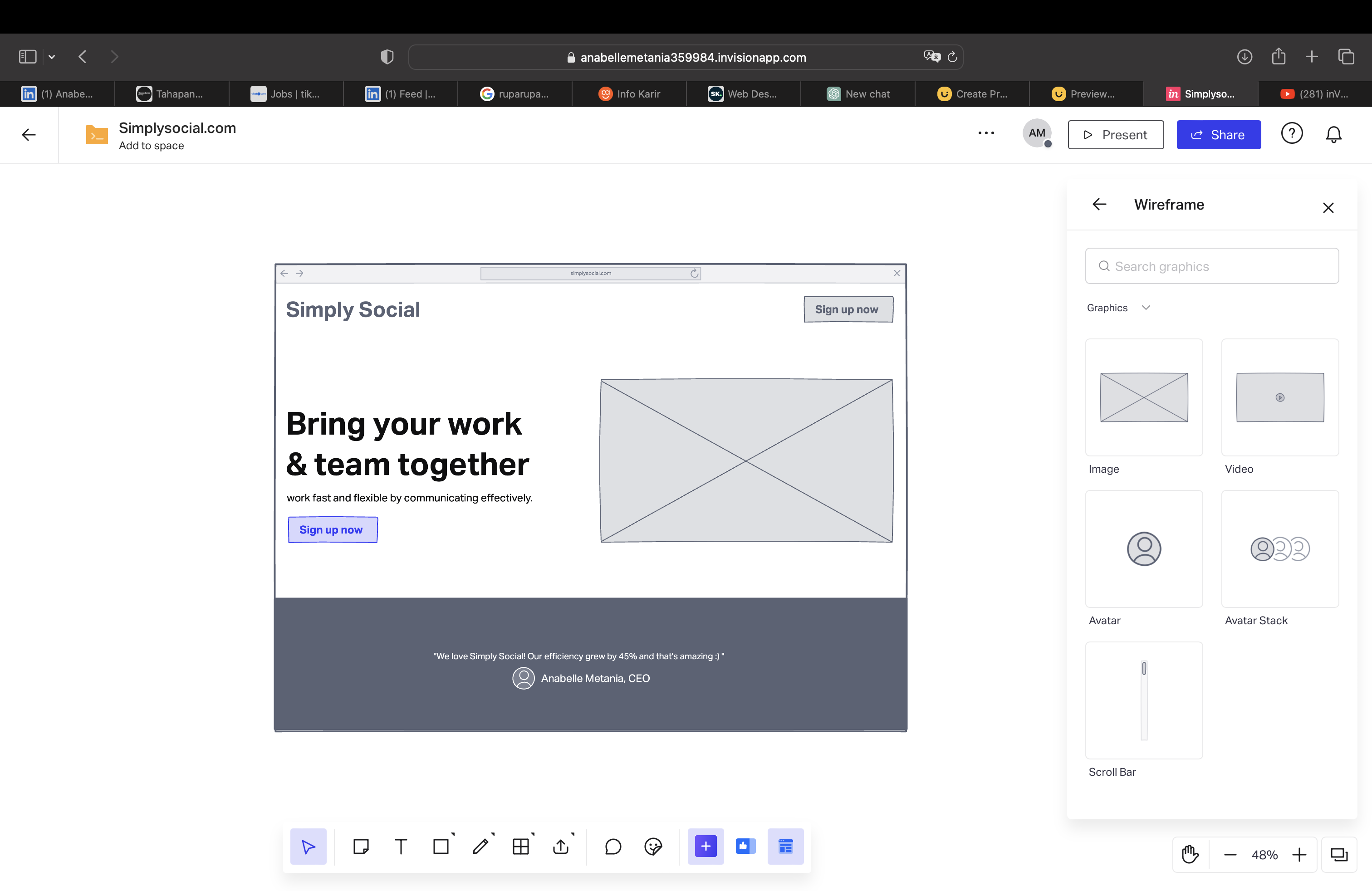The width and height of the screenshot is (1372, 891).
Task: Select the pencil drawing tool
Action: click(x=481, y=846)
